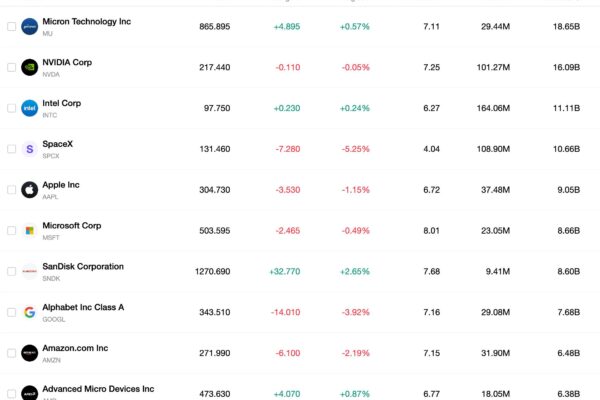The width and height of the screenshot is (600, 400).
Task: Select the NVIDIA Corp row checkbox
Action: 11,67
